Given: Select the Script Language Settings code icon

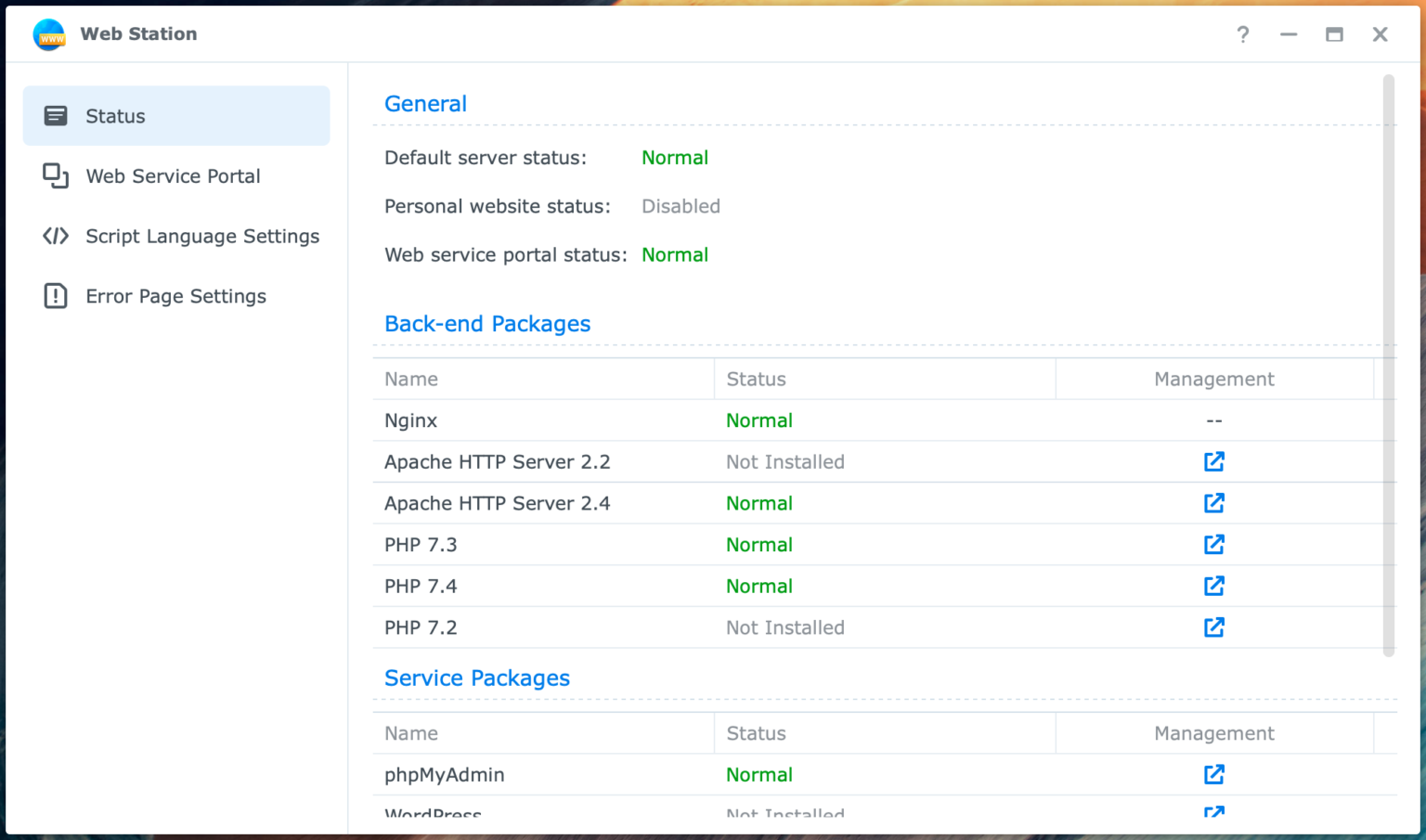Looking at the screenshot, I should [56, 236].
